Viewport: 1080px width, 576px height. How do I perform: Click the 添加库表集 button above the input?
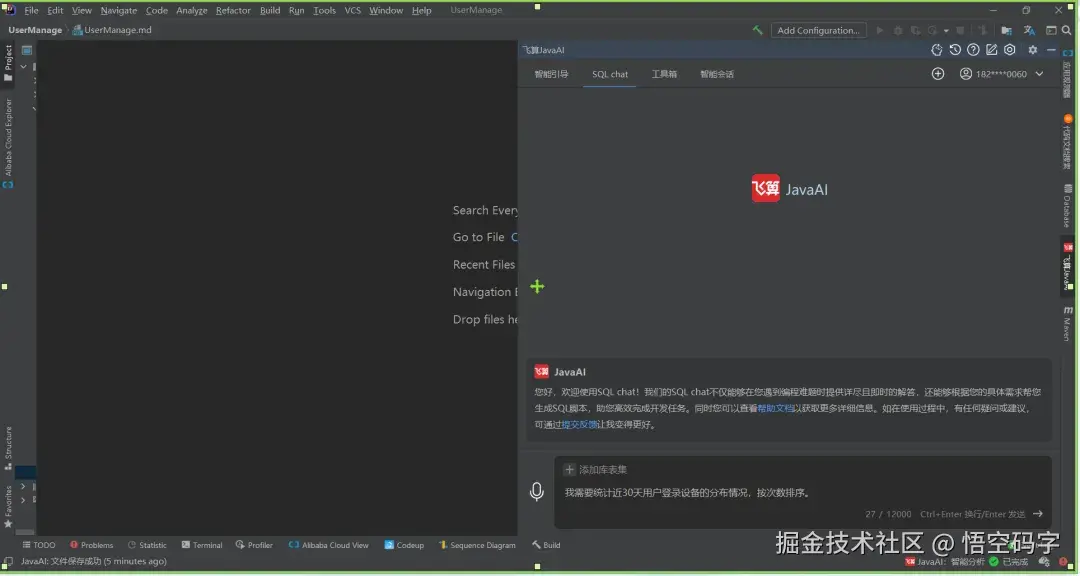click(598, 469)
